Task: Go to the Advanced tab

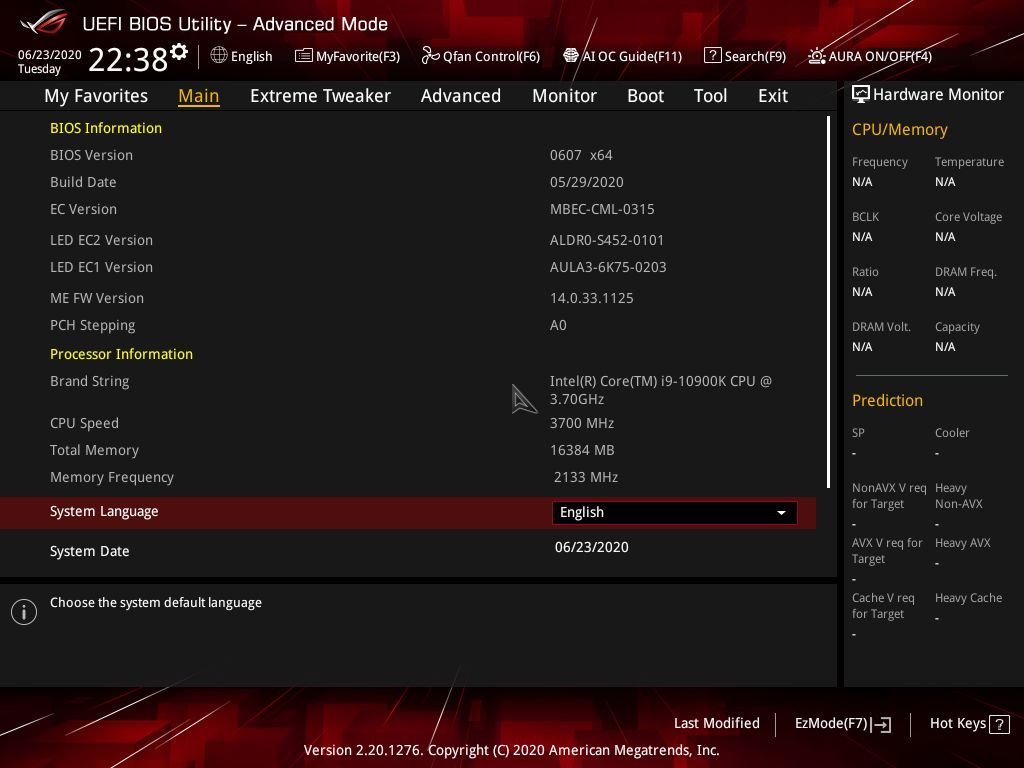Action: point(460,96)
